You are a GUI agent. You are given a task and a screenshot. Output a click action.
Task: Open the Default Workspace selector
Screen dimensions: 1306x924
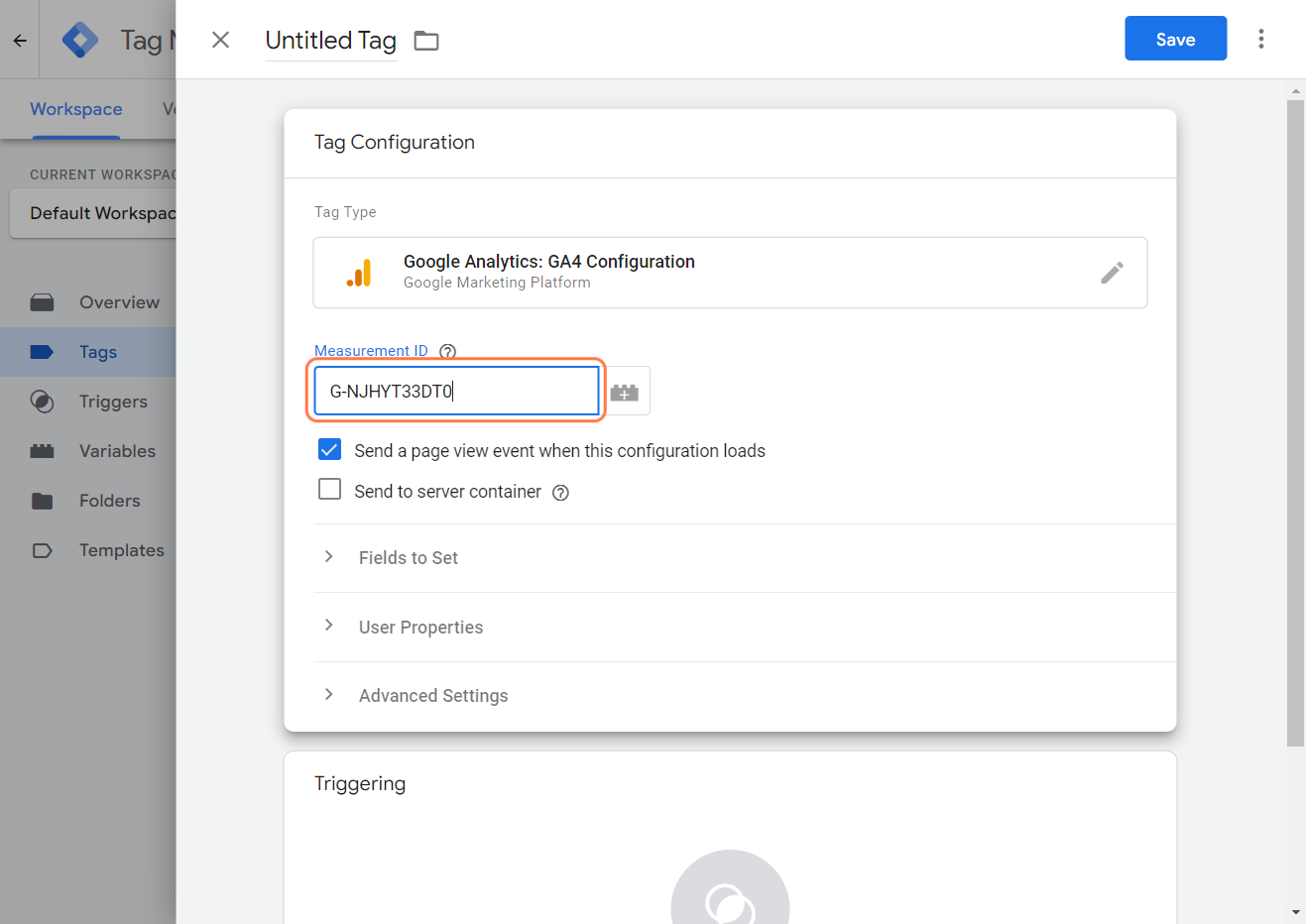pos(93,213)
